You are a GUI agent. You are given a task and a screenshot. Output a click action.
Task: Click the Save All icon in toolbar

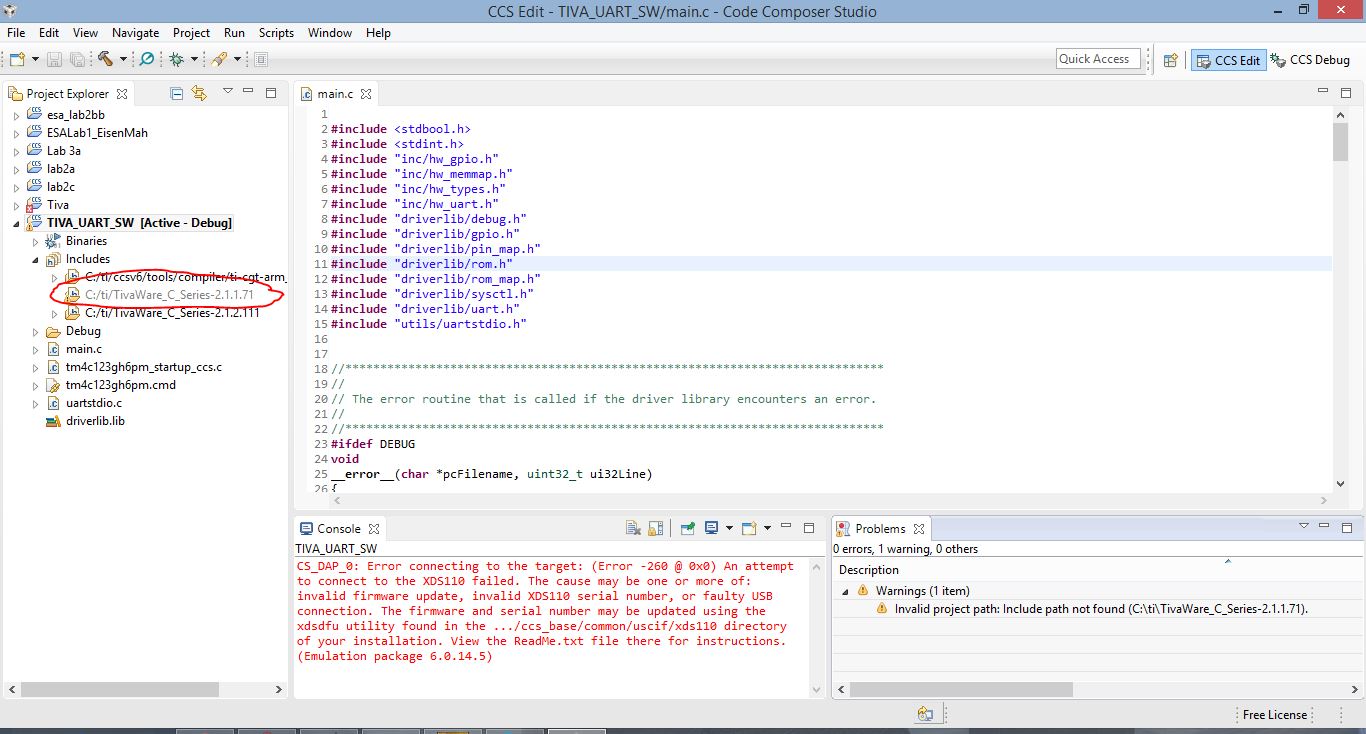(76, 59)
